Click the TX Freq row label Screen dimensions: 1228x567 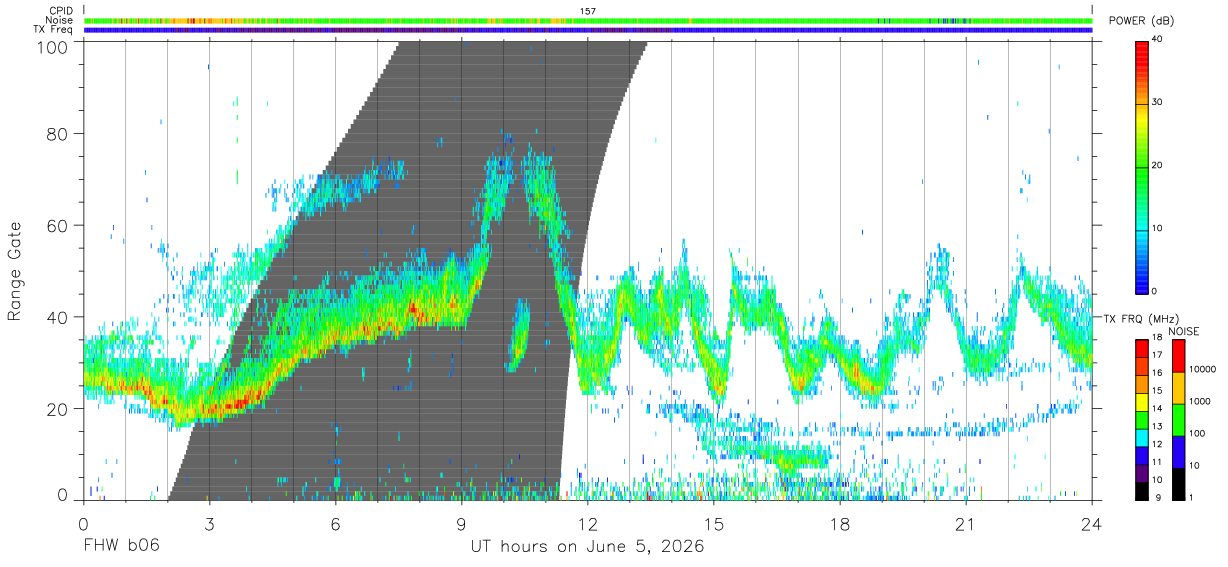(54, 30)
